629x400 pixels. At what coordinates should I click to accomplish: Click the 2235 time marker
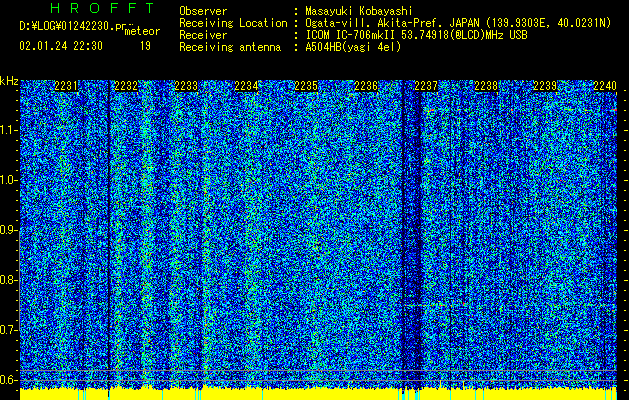click(306, 86)
